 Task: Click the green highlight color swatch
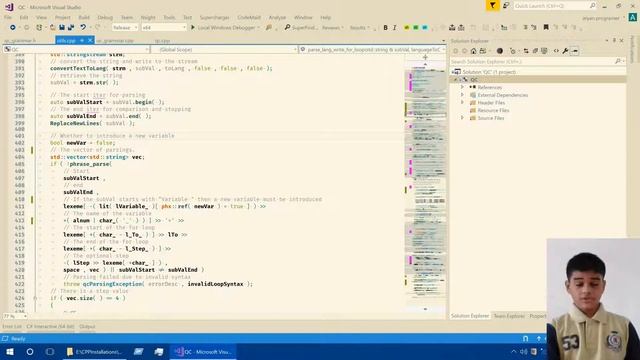(416, 27)
